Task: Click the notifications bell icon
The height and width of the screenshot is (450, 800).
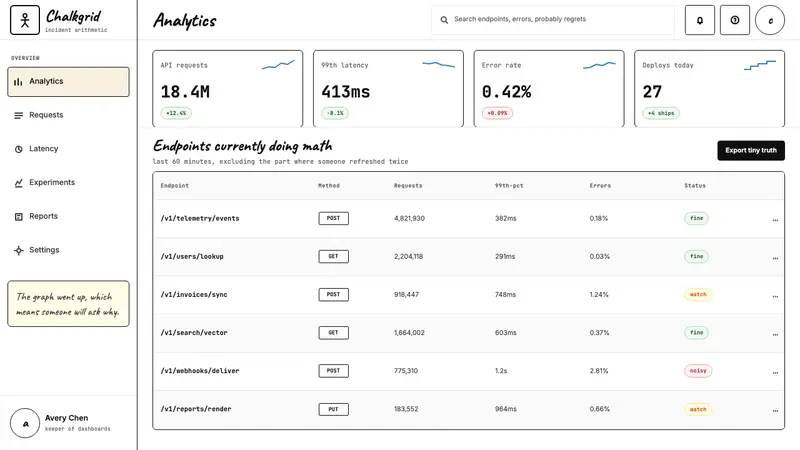Action: 699,20
